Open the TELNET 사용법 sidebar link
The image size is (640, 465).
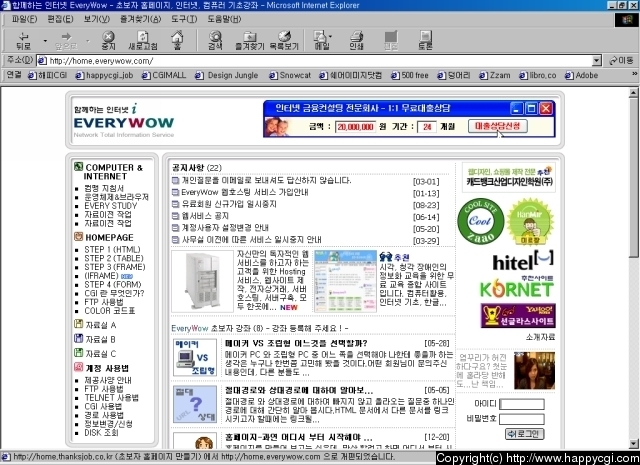pyautogui.click(x=111, y=398)
